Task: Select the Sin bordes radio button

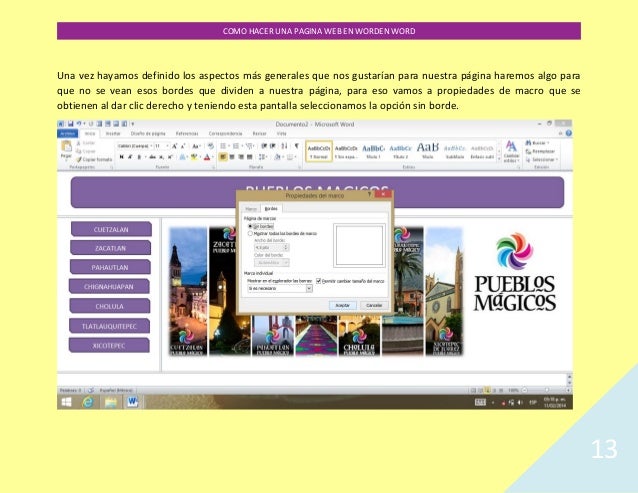Action: pos(250,226)
